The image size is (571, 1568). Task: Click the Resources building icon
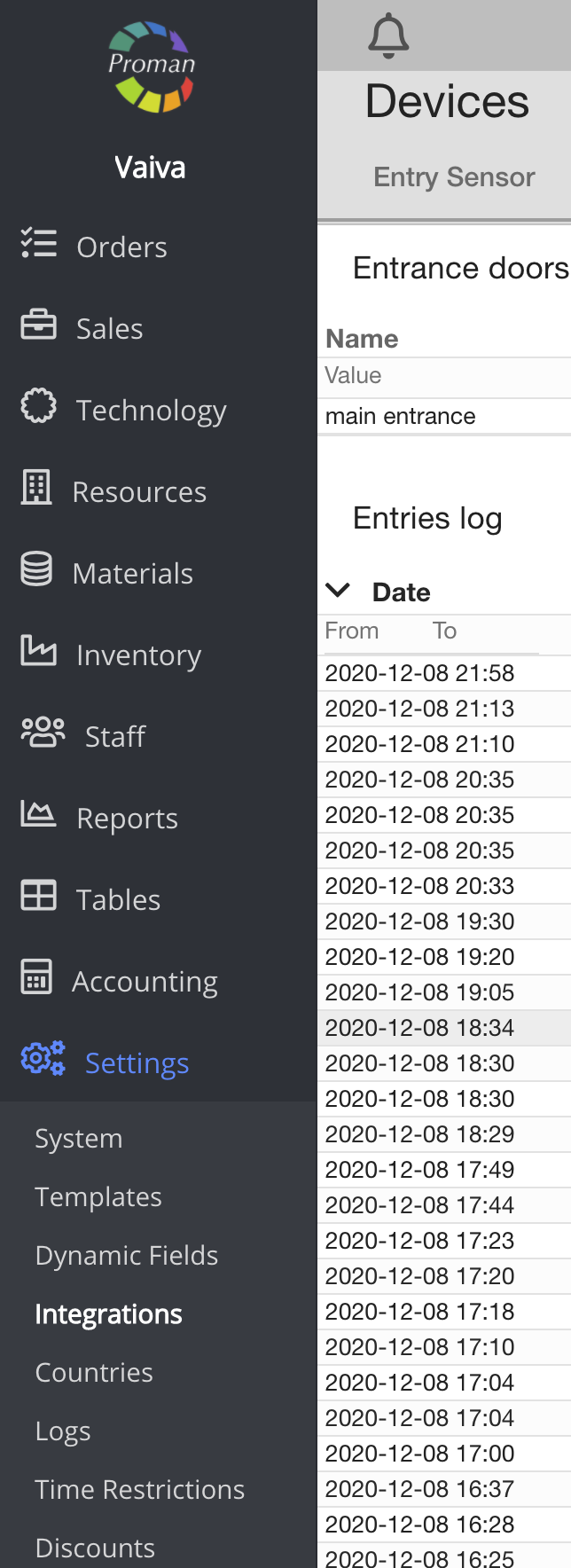click(36, 488)
